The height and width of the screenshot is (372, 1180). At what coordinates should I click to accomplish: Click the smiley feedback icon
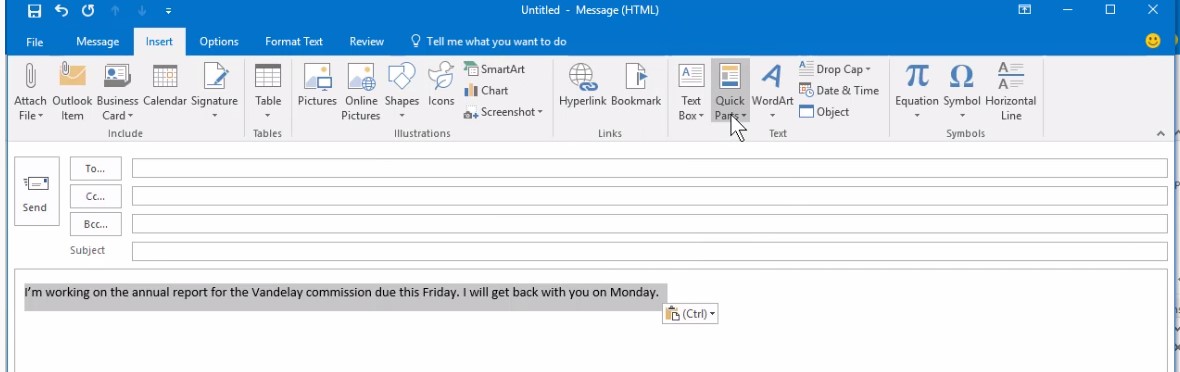point(1153,41)
